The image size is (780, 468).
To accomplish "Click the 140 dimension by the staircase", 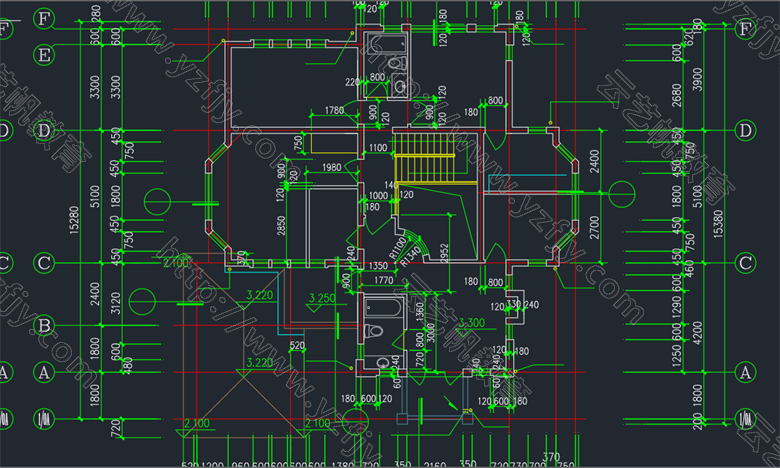I will (x=390, y=185).
